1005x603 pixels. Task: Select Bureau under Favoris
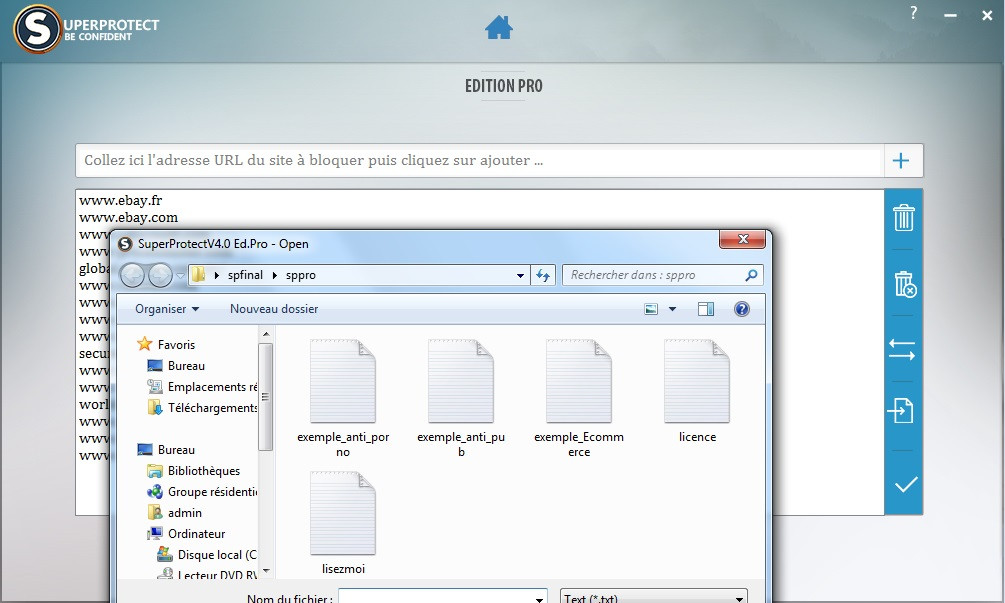176,366
